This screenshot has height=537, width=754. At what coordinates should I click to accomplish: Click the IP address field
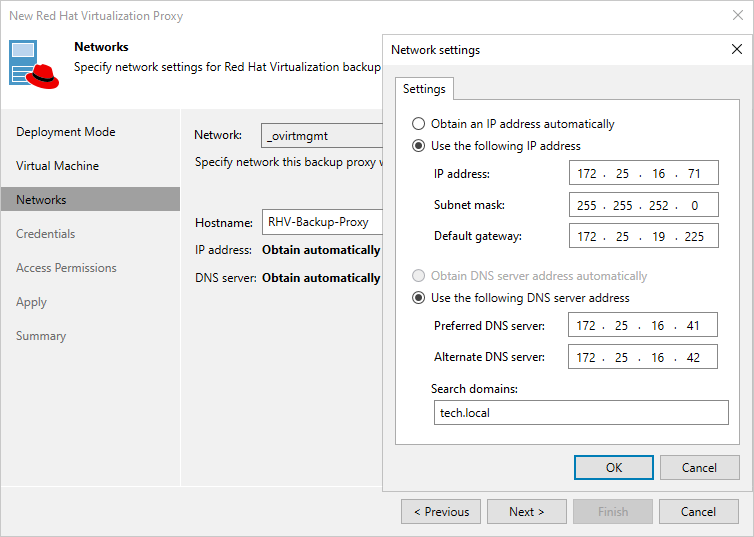[x=642, y=174]
